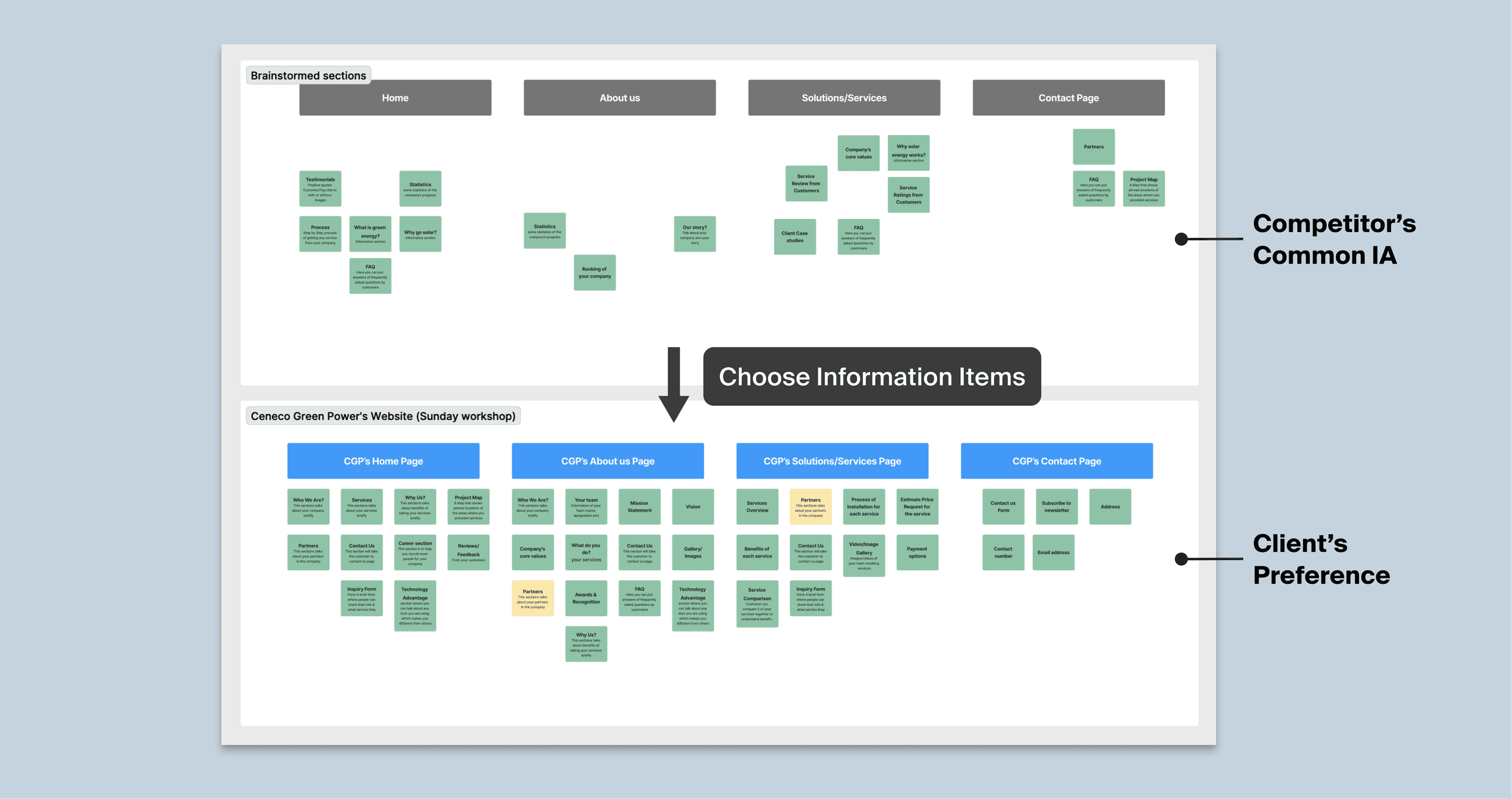Select the Statistics note under gray Home header
This screenshot has width=1512, height=799.
[420, 188]
